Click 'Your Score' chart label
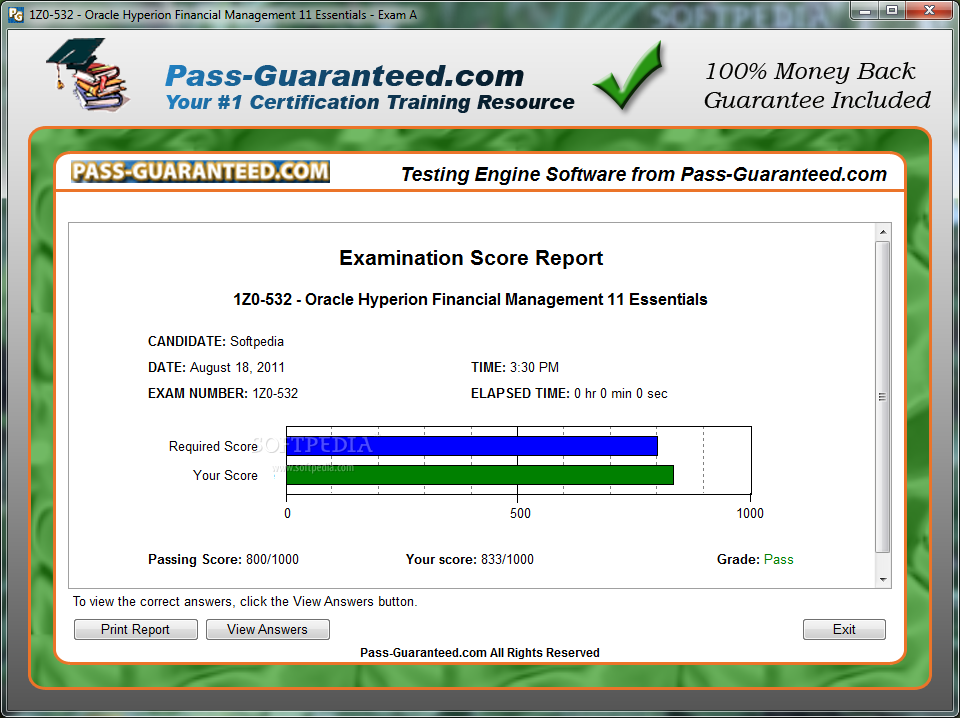 pos(225,475)
